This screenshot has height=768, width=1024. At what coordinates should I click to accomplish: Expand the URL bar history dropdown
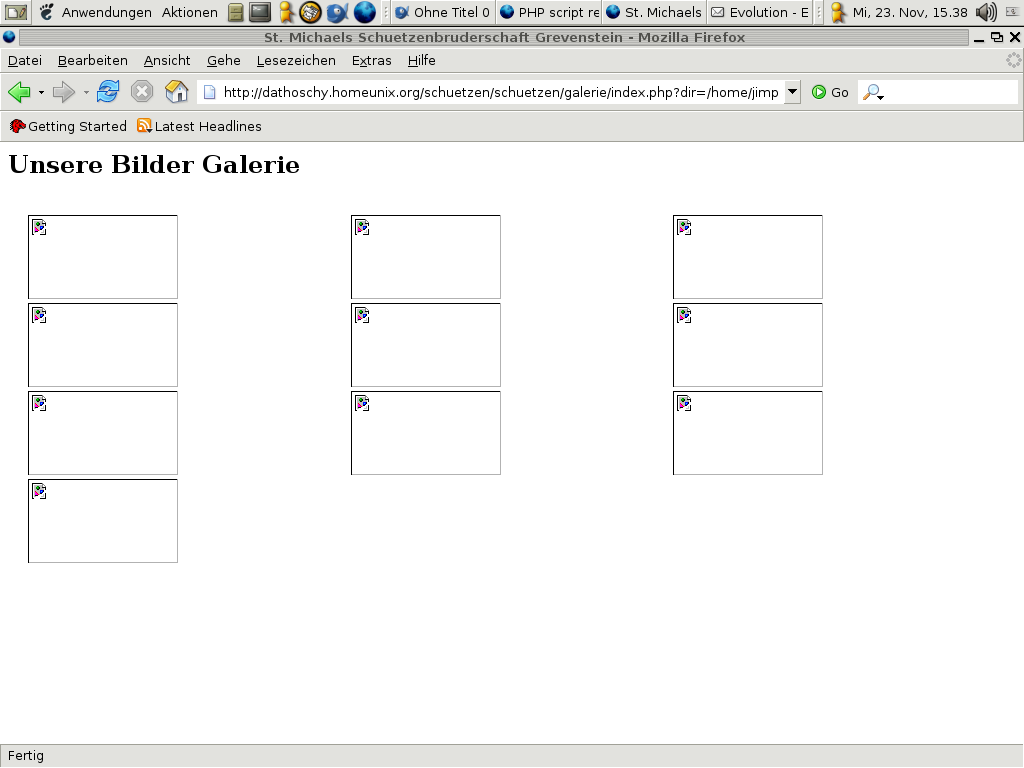point(792,92)
